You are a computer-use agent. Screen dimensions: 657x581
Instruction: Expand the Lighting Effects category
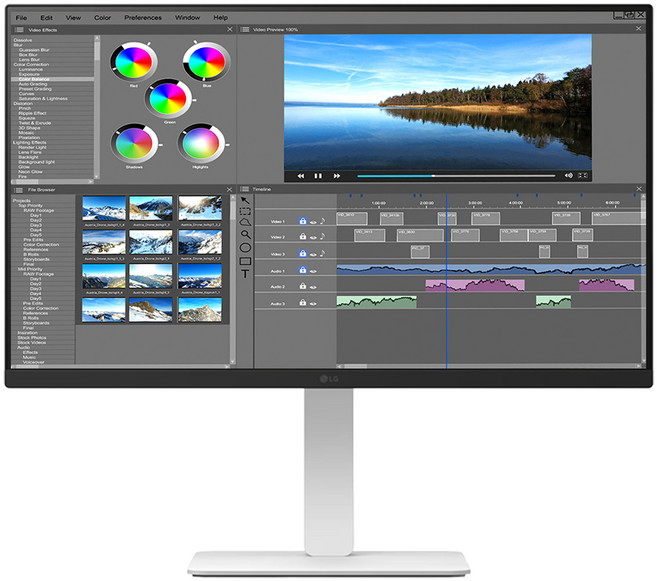pyautogui.click(x=30, y=142)
